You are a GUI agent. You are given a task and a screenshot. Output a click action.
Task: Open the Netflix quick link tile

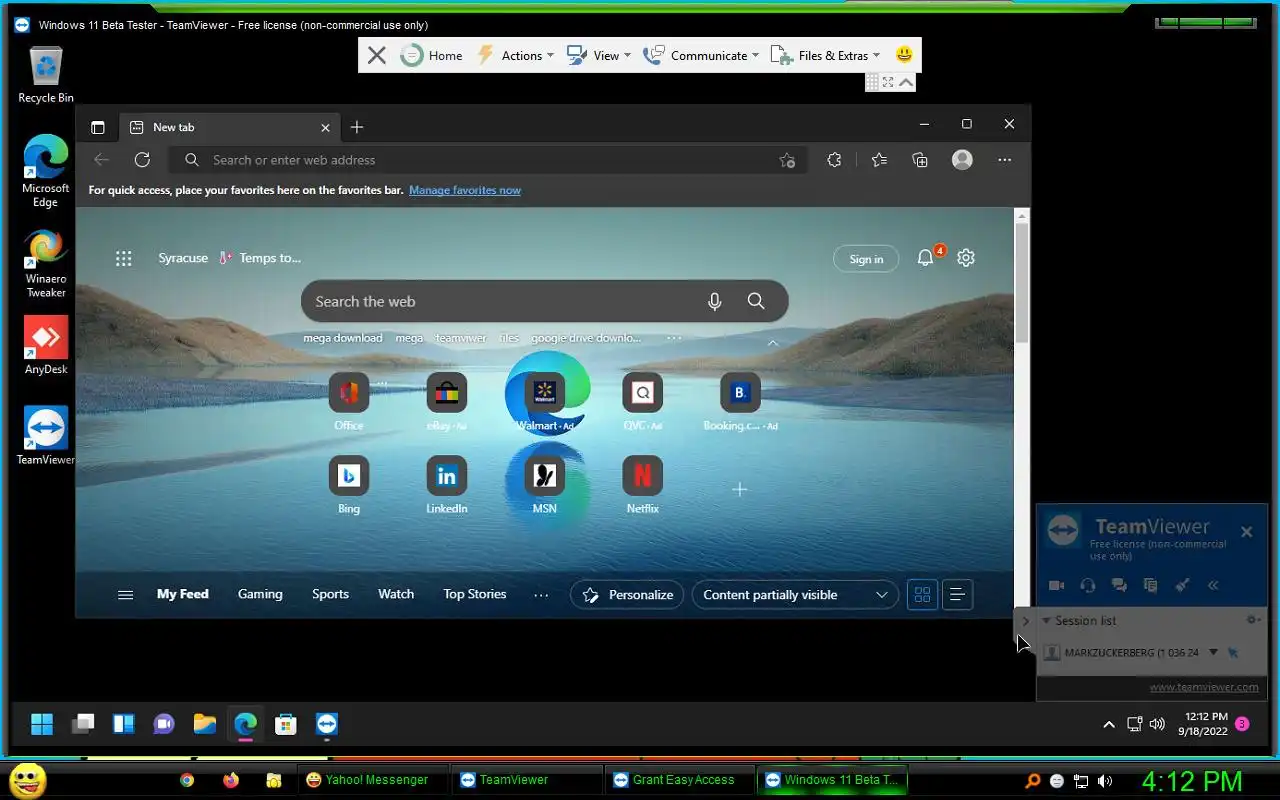point(643,485)
